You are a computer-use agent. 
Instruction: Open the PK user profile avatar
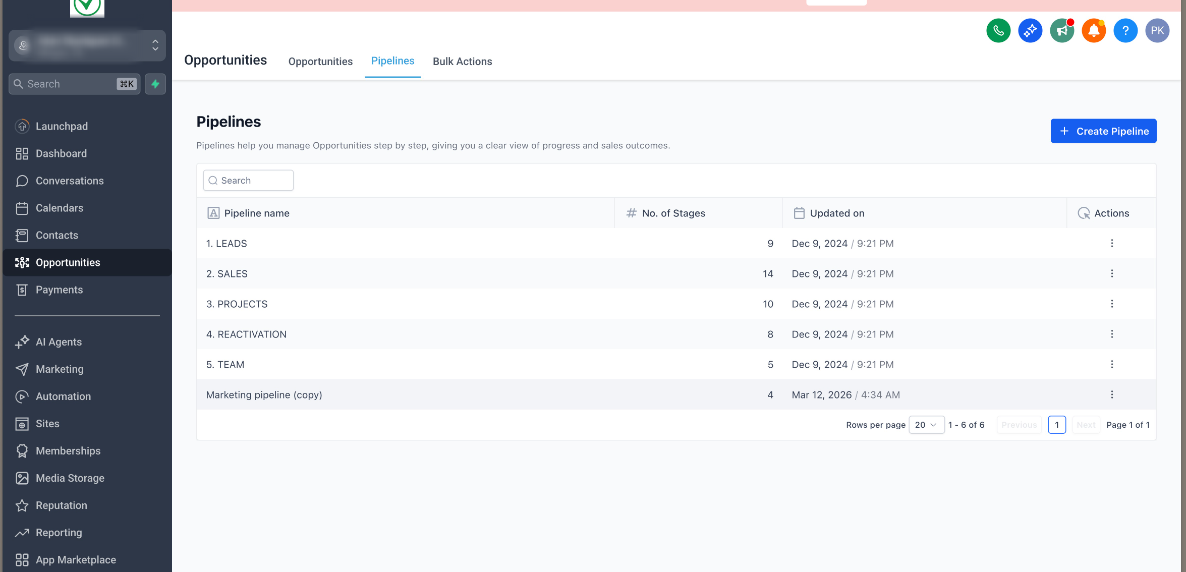coord(1157,31)
